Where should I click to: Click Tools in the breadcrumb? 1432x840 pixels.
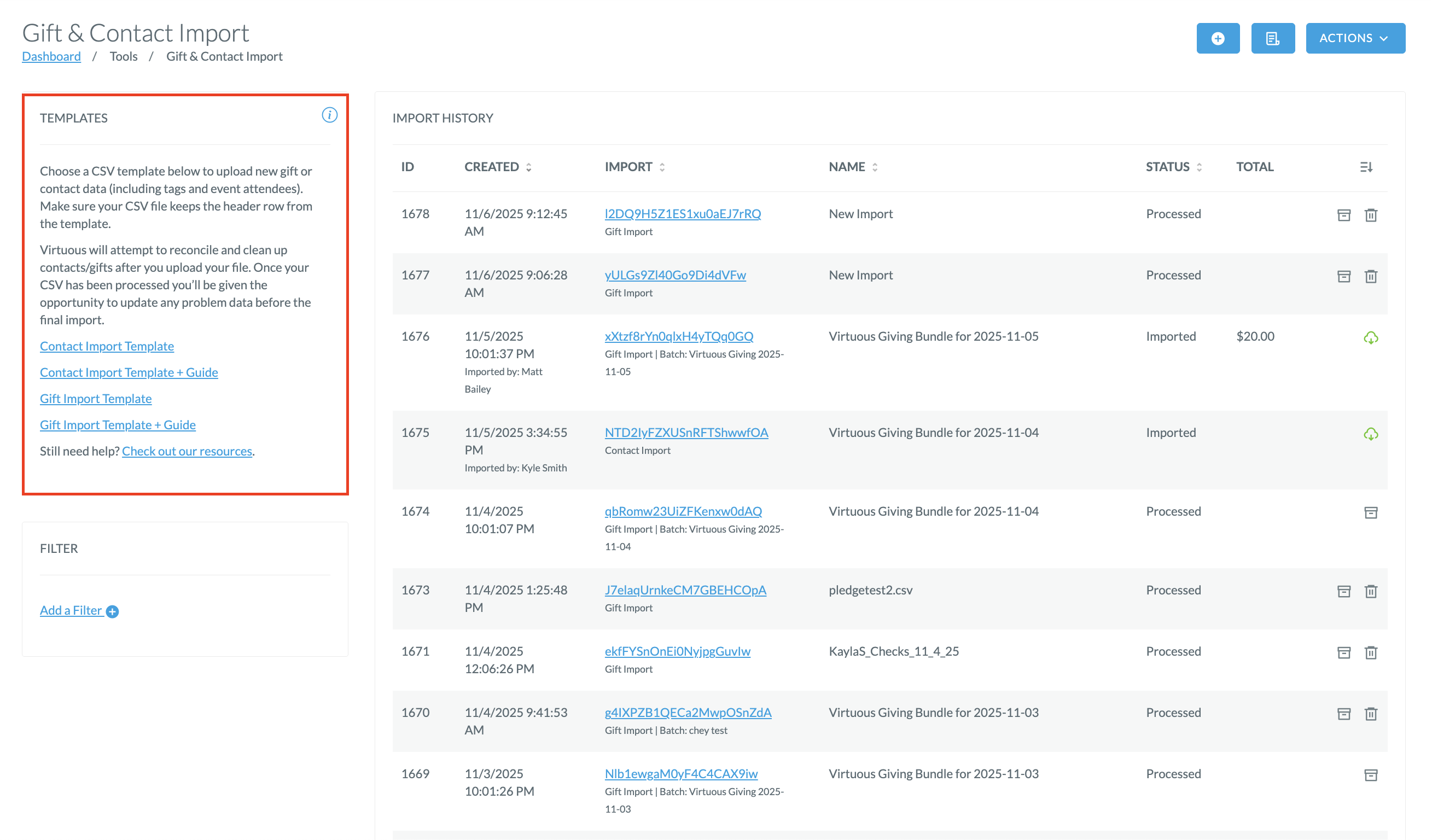tap(123, 56)
